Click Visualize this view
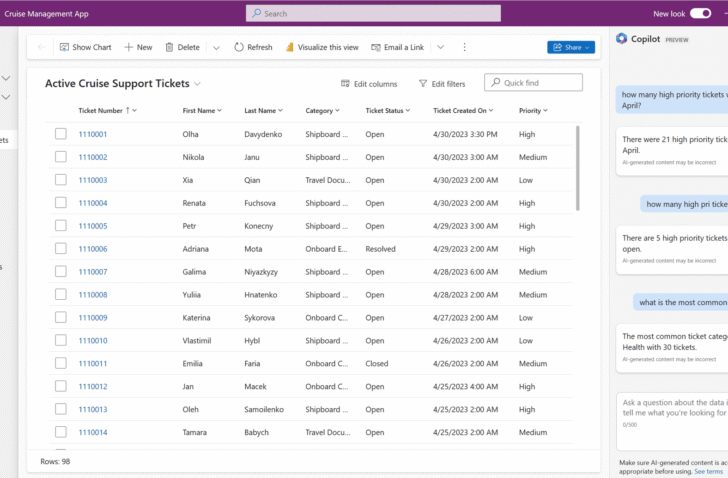Viewport: 728px width, 478px height. coord(322,47)
